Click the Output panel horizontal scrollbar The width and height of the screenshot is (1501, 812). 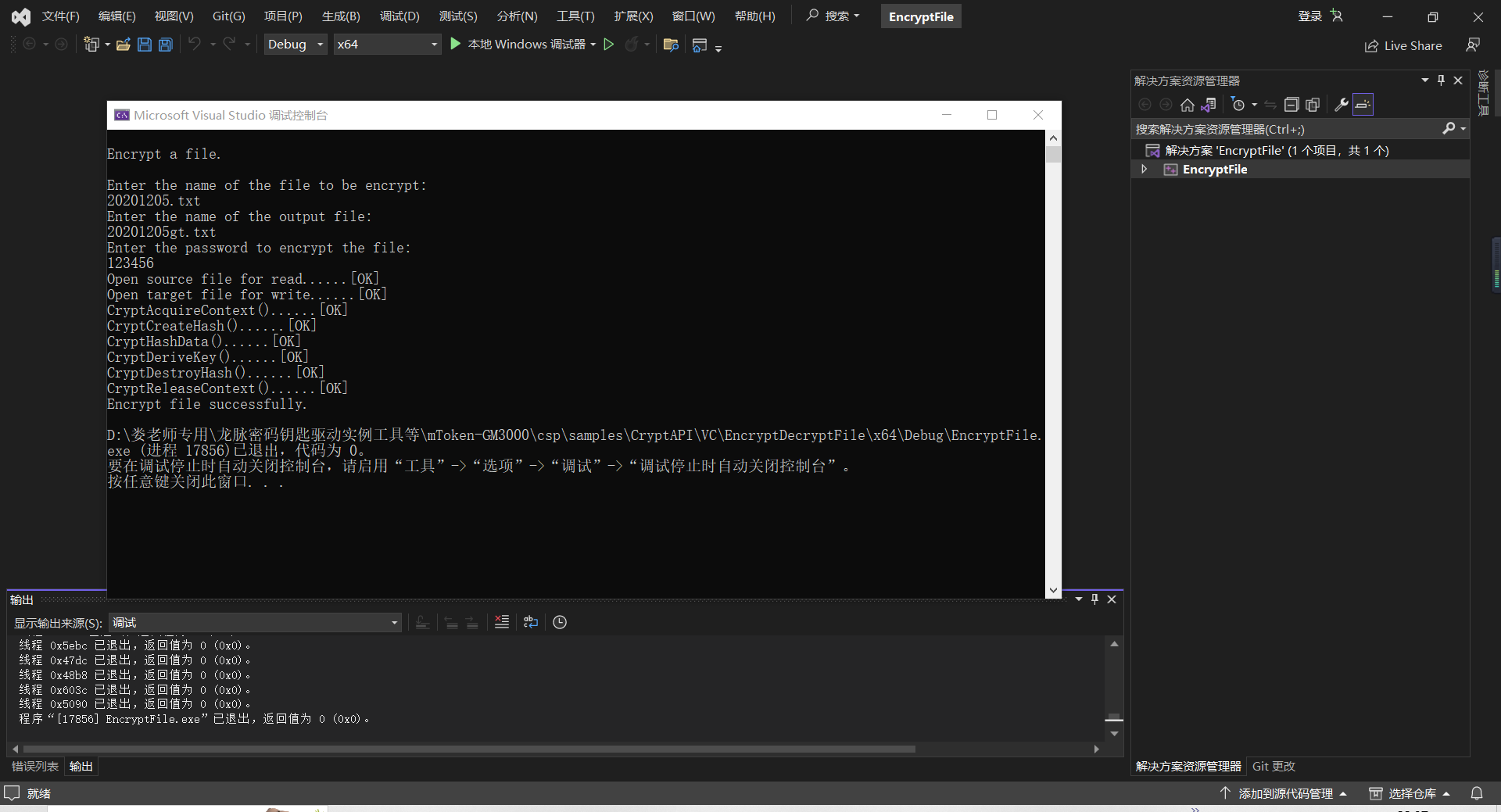pyautogui.click(x=468, y=749)
